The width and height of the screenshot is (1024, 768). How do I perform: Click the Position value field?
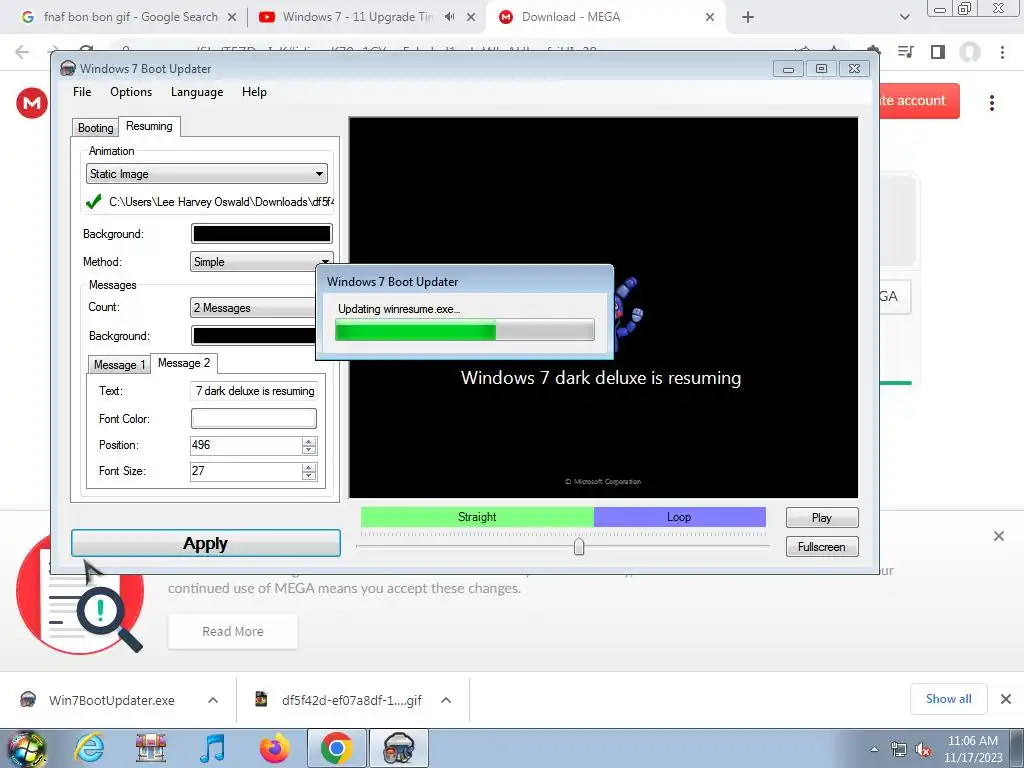246,445
